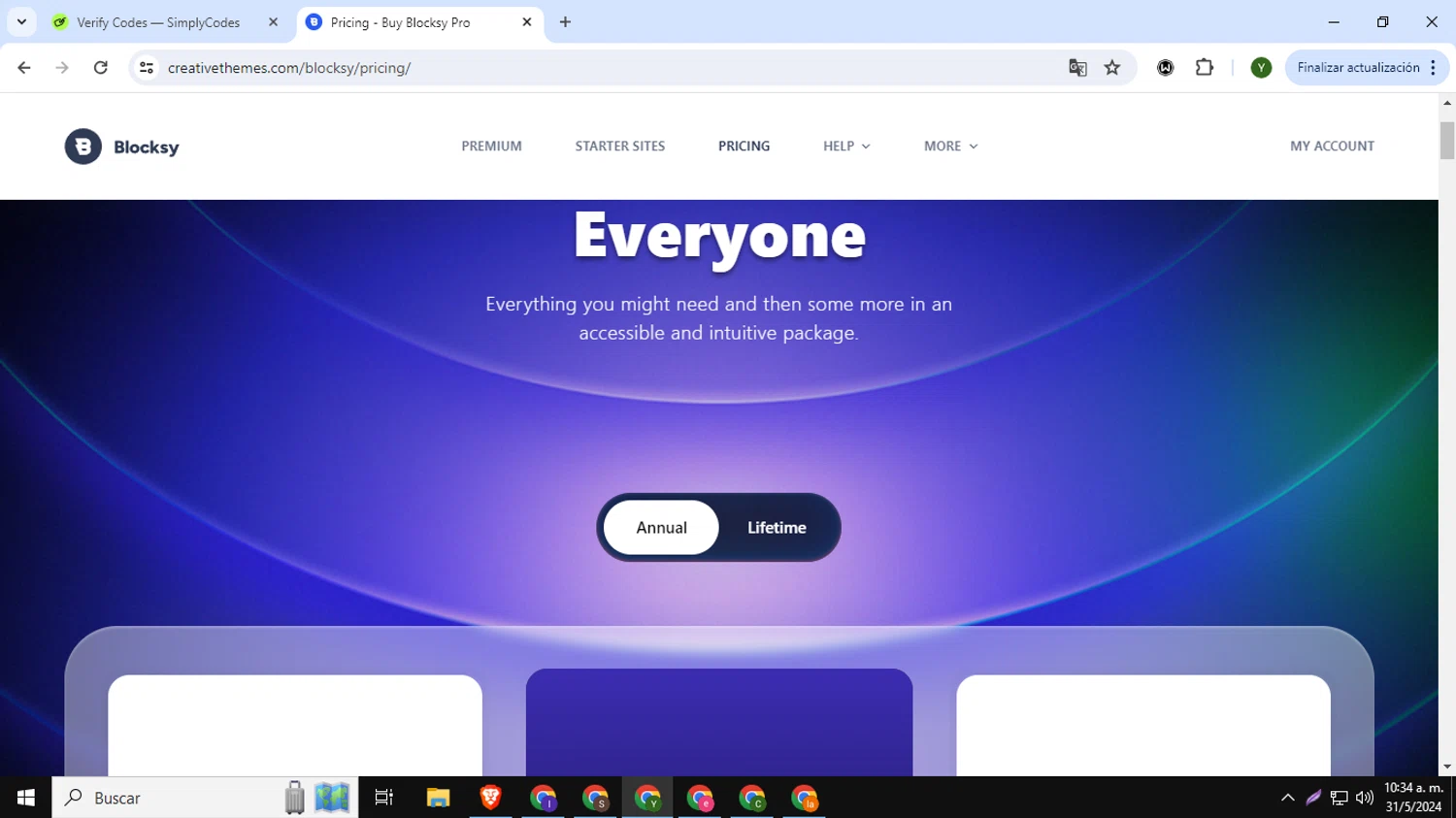Click the Blocksy logo icon

pyautogui.click(x=83, y=147)
